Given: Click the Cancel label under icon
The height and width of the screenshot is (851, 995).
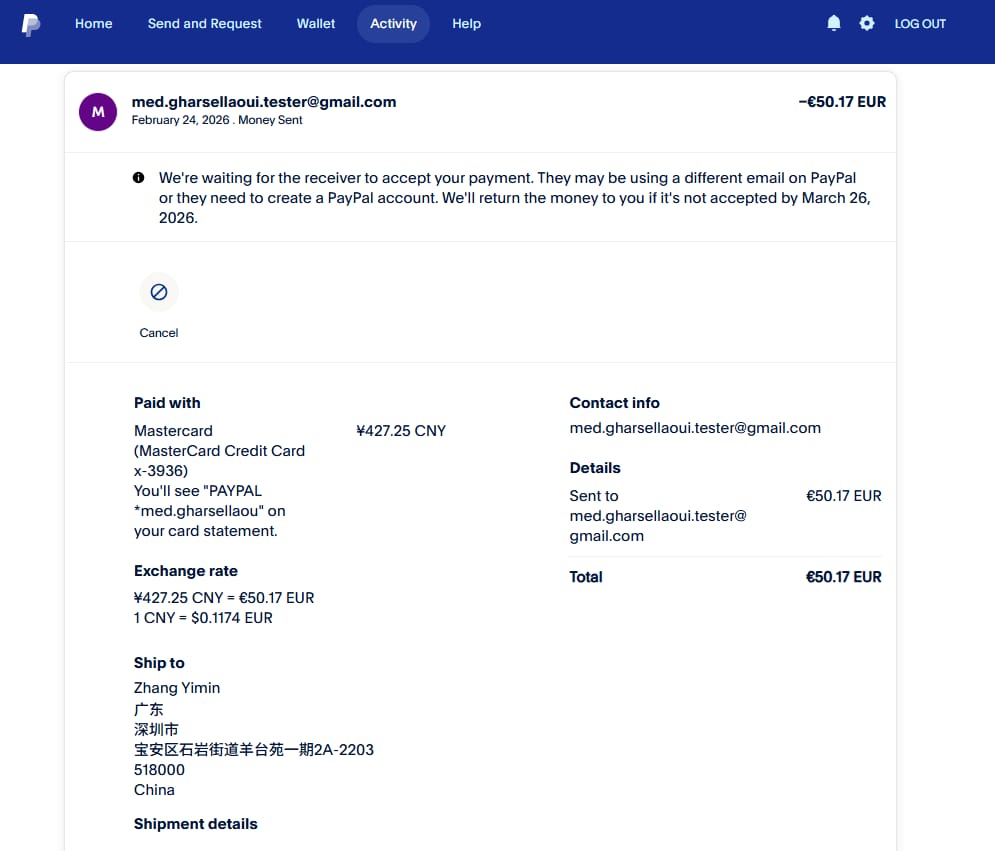Looking at the screenshot, I should tap(159, 333).
